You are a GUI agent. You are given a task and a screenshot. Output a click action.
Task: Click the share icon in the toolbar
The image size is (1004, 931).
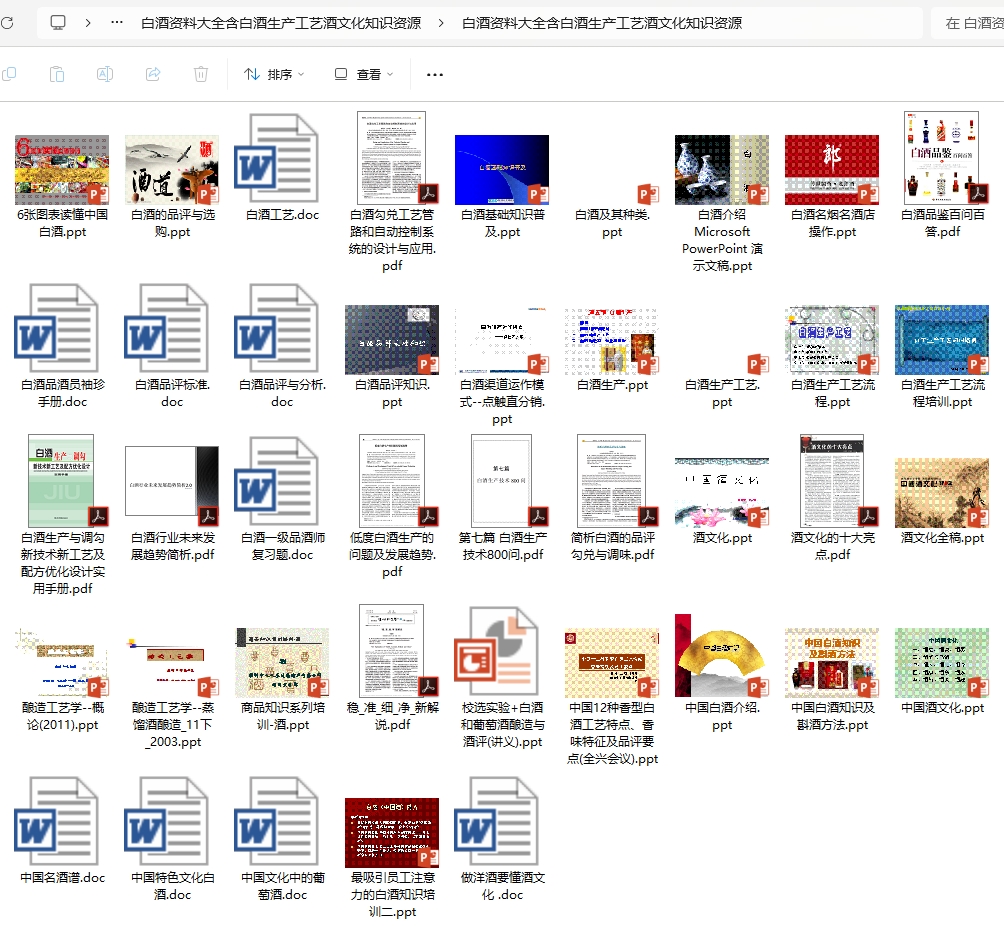(x=153, y=74)
